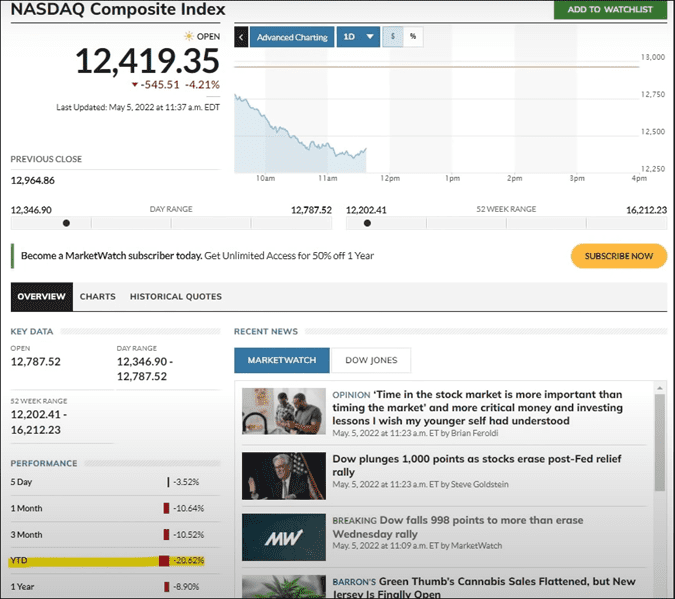Open the 1D time range dropdown
This screenshot has width=675, height=599.
point(359,37)
